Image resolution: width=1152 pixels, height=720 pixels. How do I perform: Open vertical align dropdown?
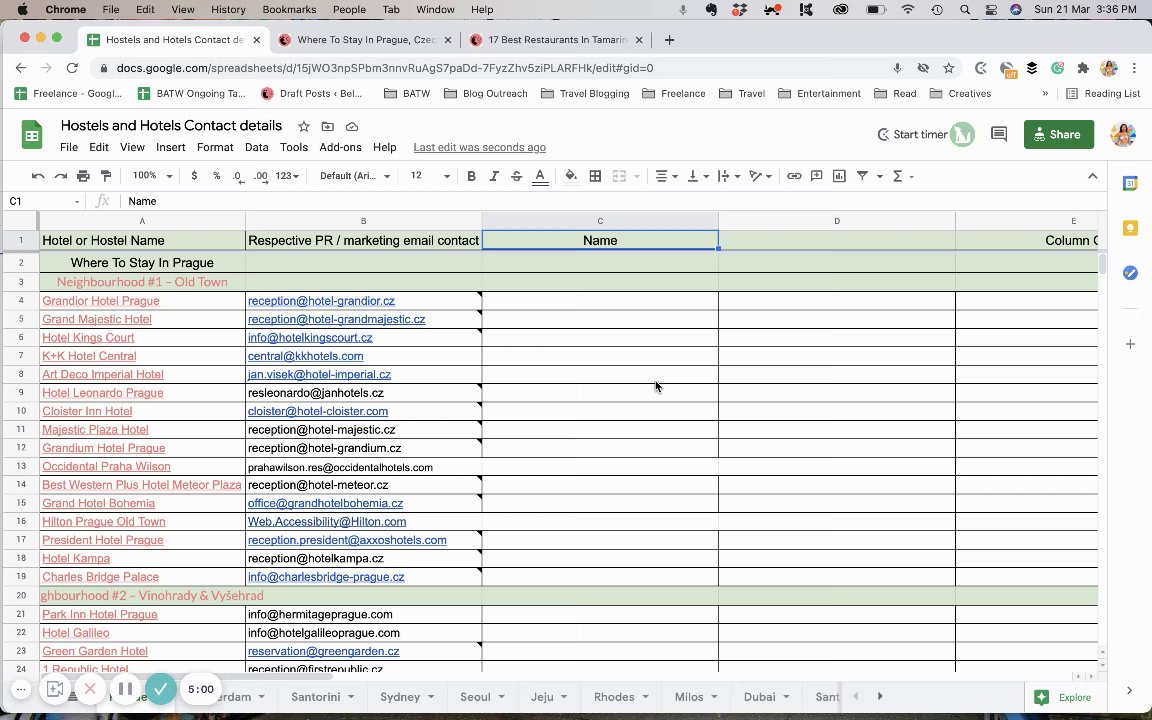(x=697, y=176)
